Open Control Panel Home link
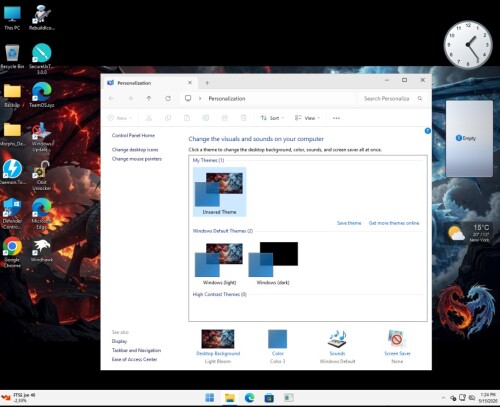 pyautogui.click(x=133, y=135)
